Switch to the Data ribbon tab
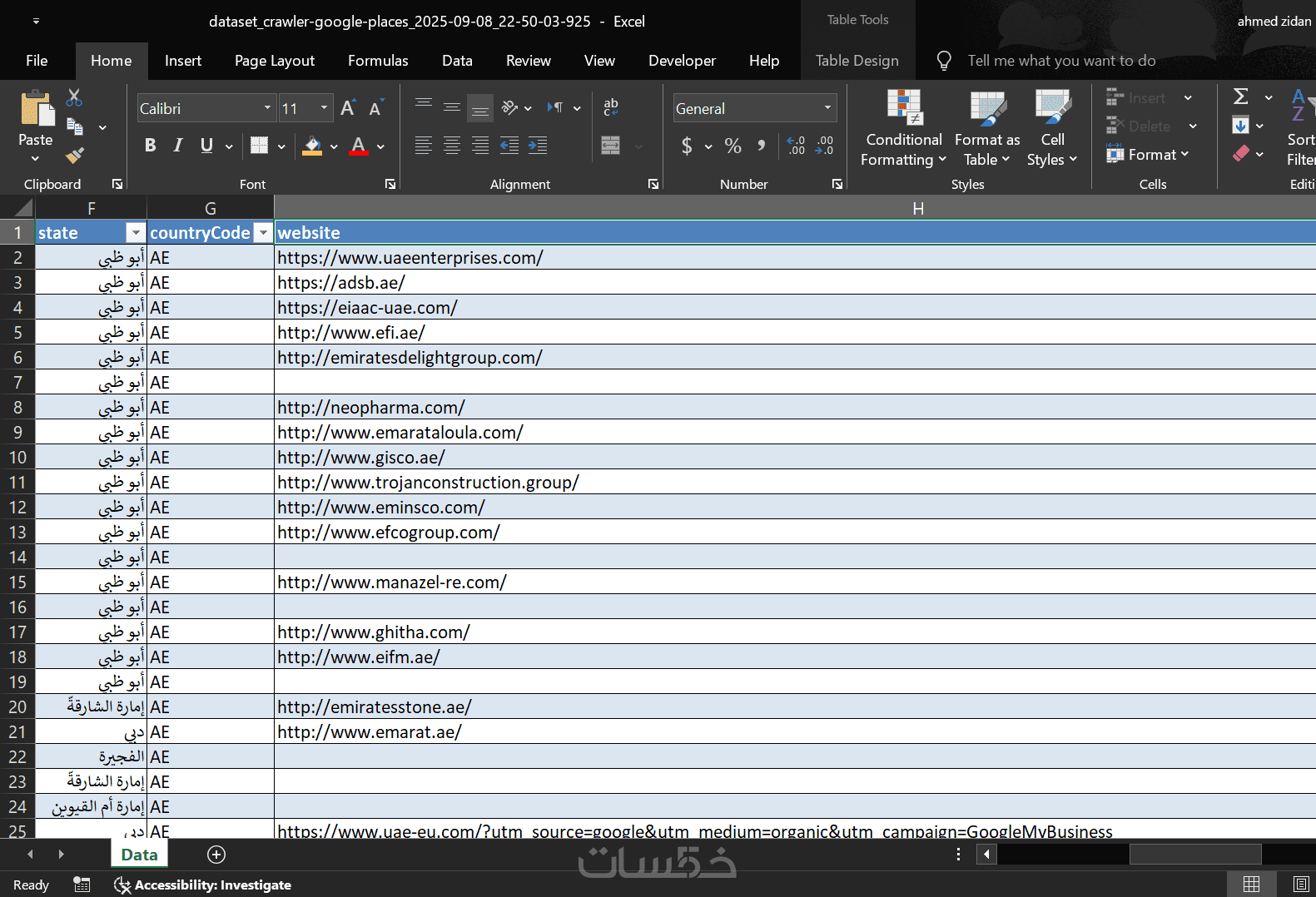 (457, 61)
